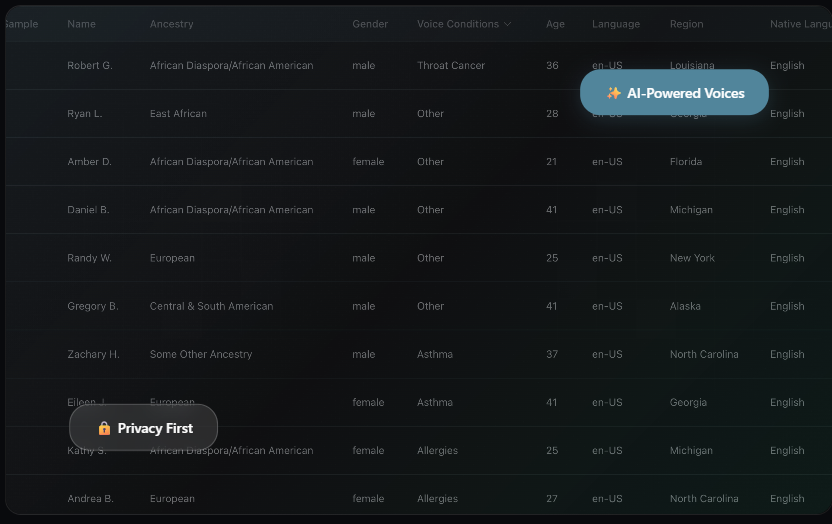This screenshot has height=524, width=832.
Task: Click the name Randy W.
Action: point(89,258)
